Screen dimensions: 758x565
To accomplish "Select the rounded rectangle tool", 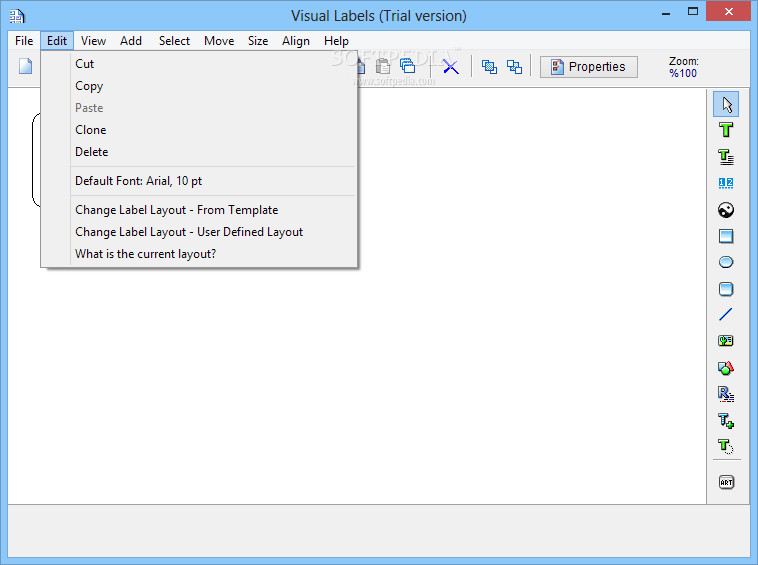I will click(726, 289).
